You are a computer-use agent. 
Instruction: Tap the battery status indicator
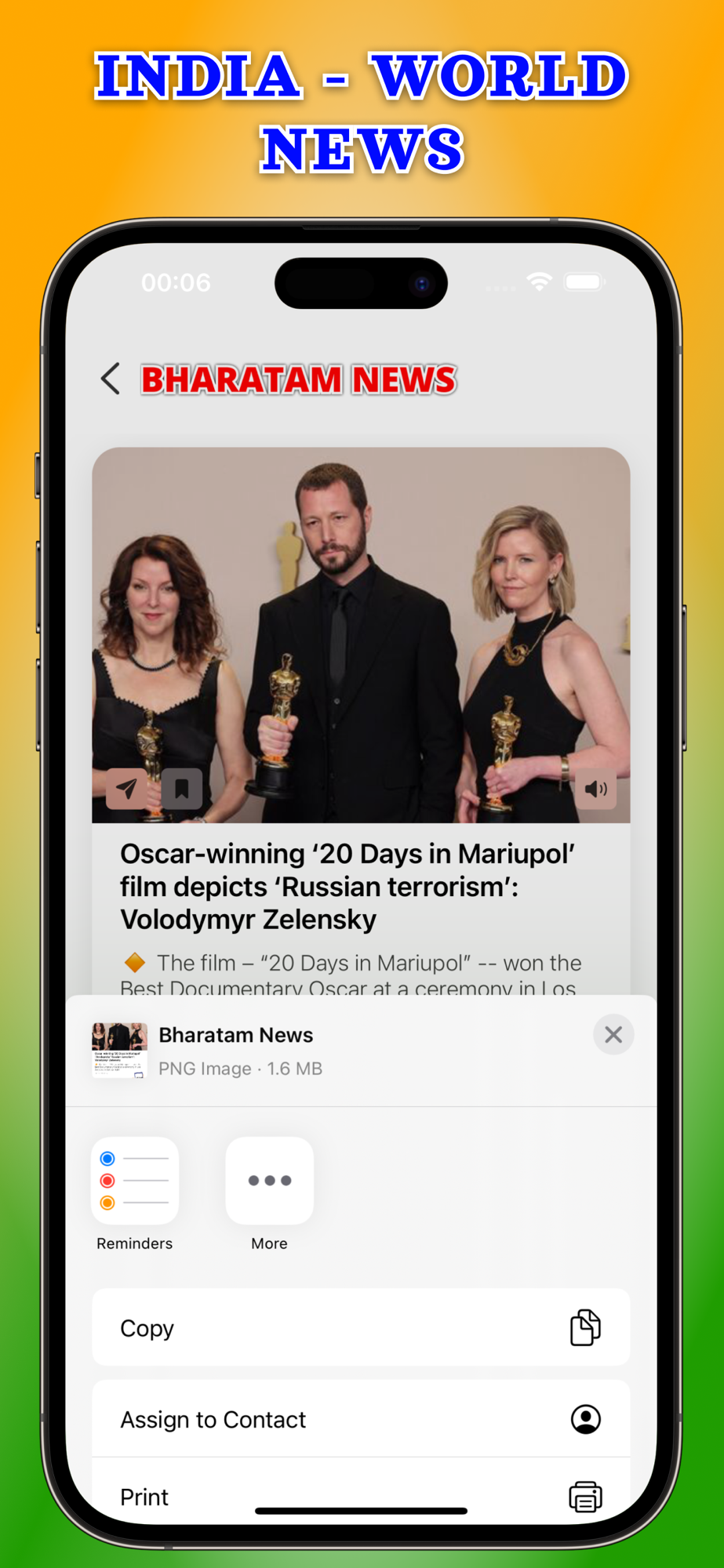[584, 282]
